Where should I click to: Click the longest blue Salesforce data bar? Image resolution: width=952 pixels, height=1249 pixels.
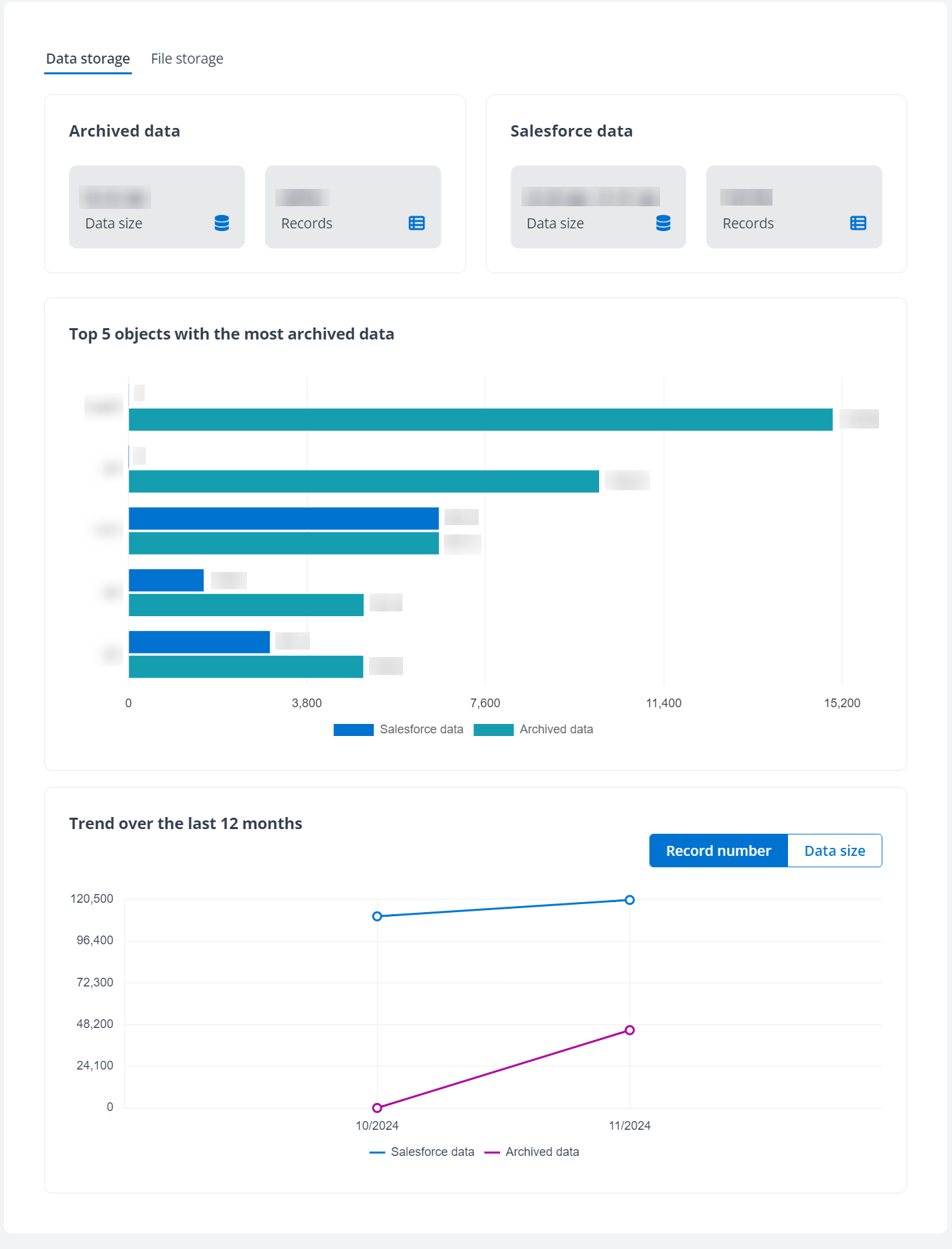(x=283, y=518)
